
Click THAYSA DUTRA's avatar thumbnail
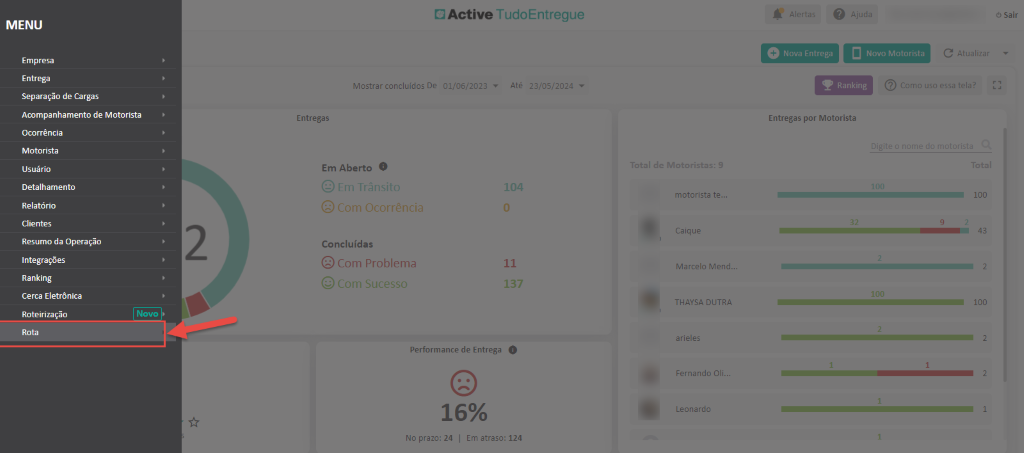[648, 300]
